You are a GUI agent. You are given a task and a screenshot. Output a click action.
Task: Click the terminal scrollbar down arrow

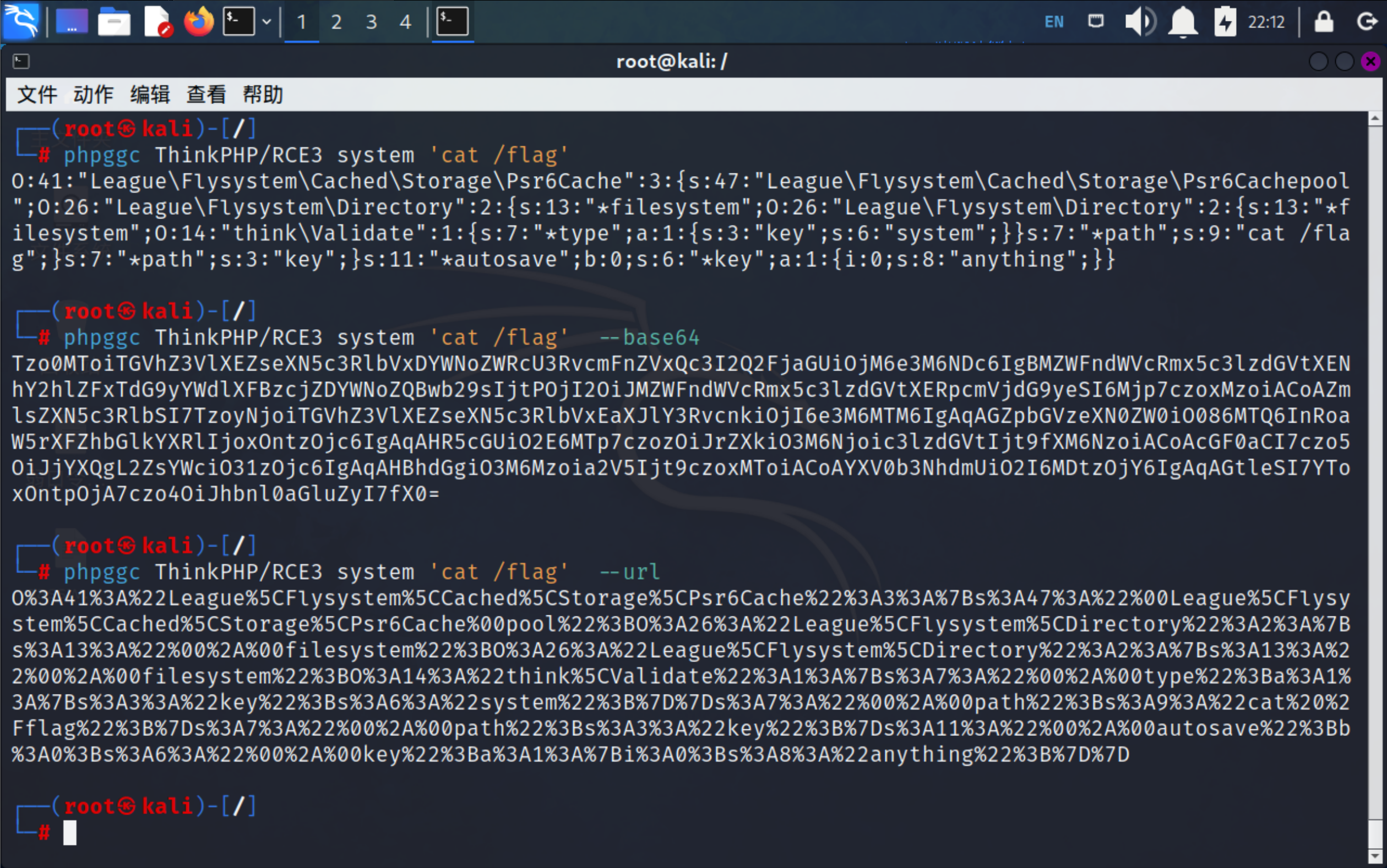1375,856
